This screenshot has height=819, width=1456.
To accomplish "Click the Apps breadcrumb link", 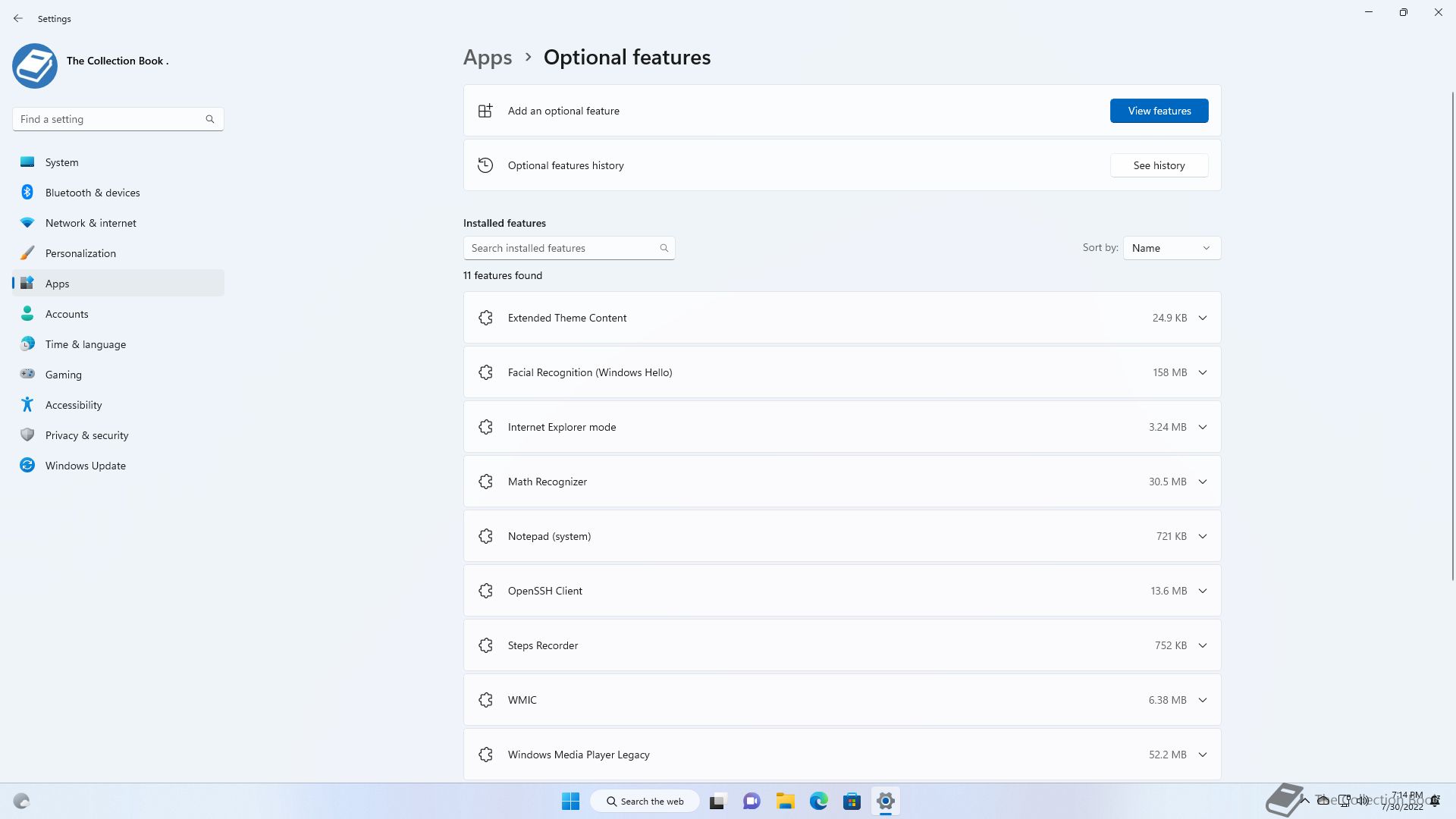I will click(488, 58).
